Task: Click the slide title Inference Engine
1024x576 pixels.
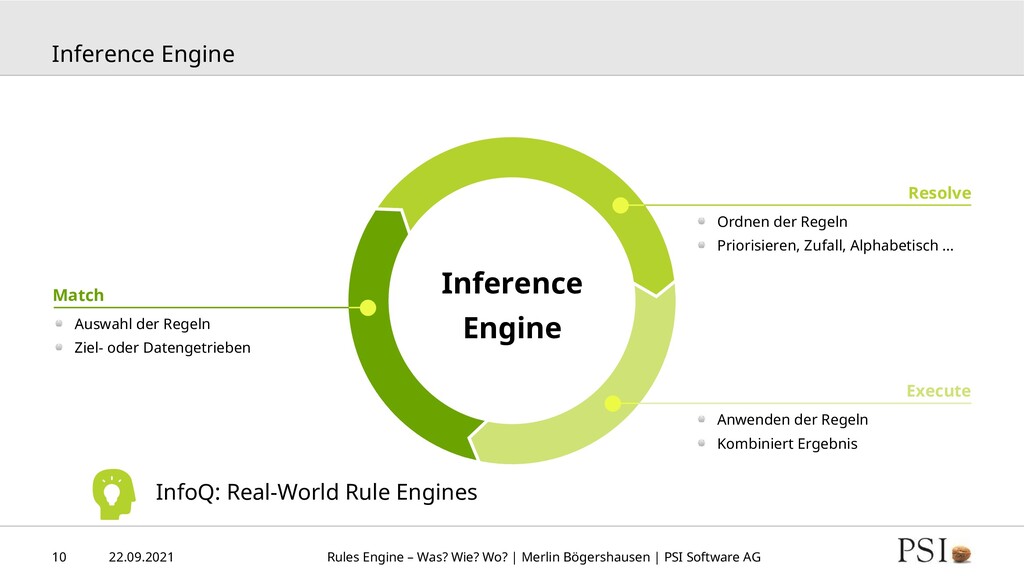Action: pos(143,54)
